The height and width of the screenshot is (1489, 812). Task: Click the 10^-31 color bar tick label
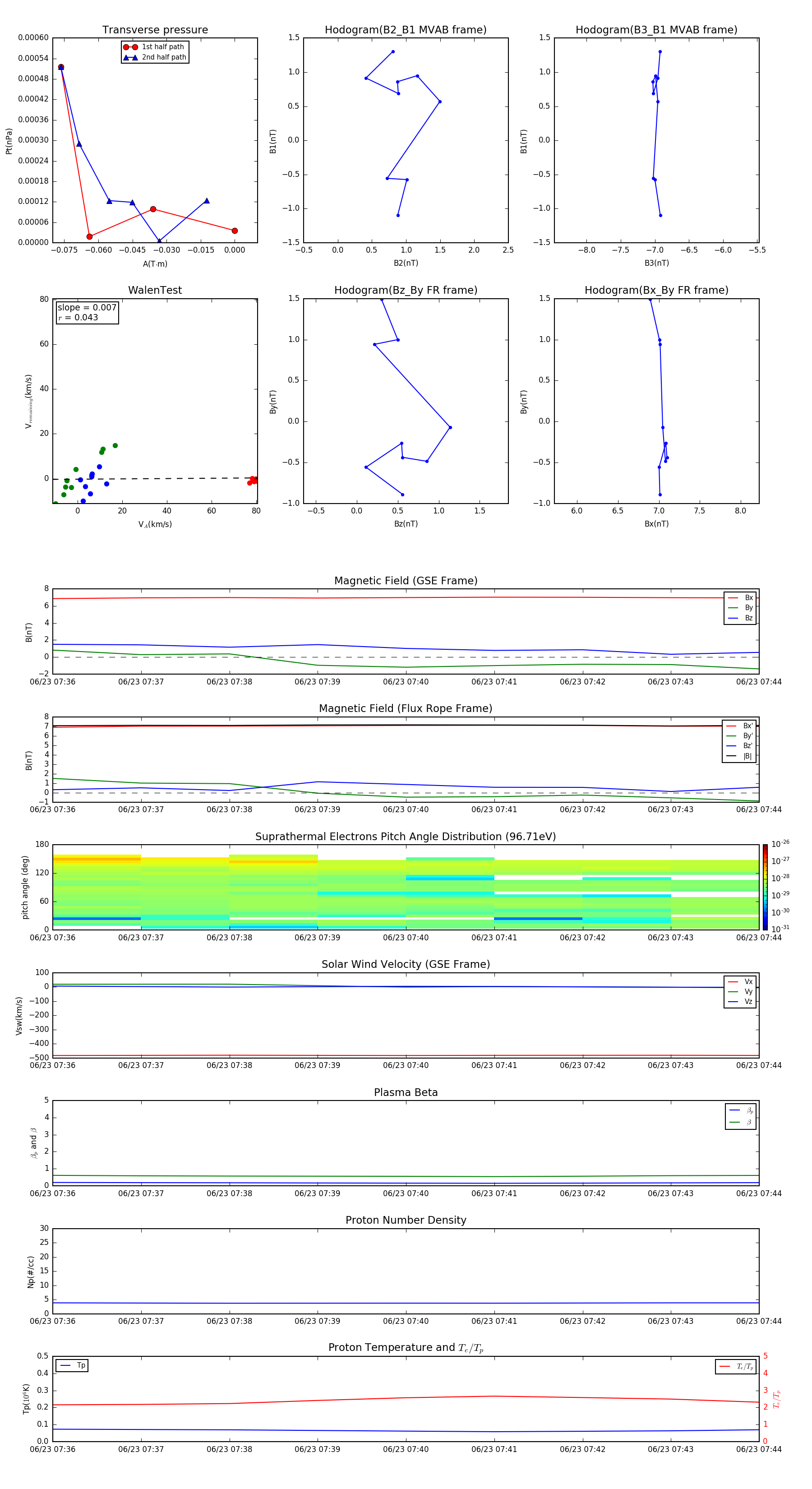pos(780,929)
